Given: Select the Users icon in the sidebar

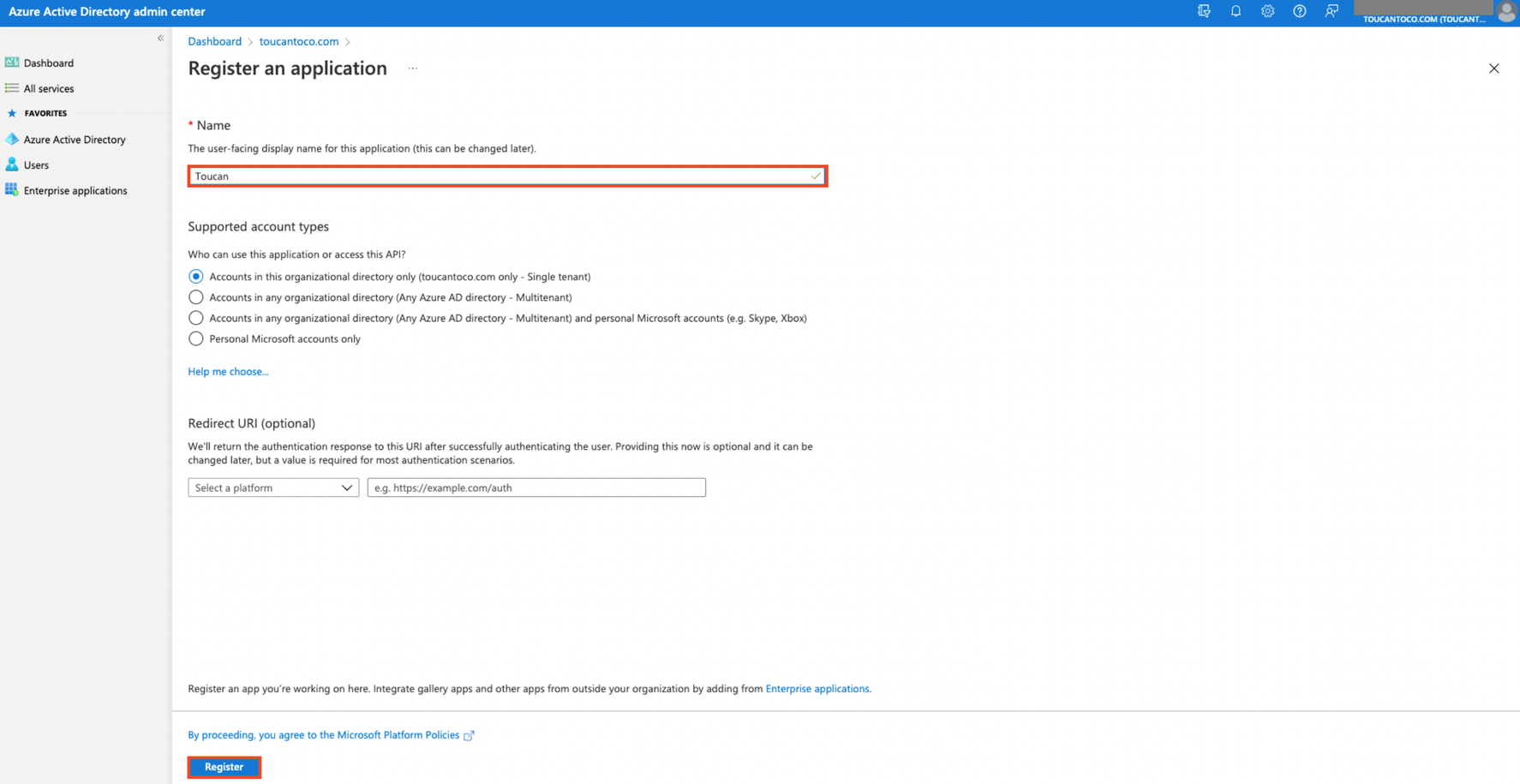Looking at the screenshot, I should click(x=12, y=165).
